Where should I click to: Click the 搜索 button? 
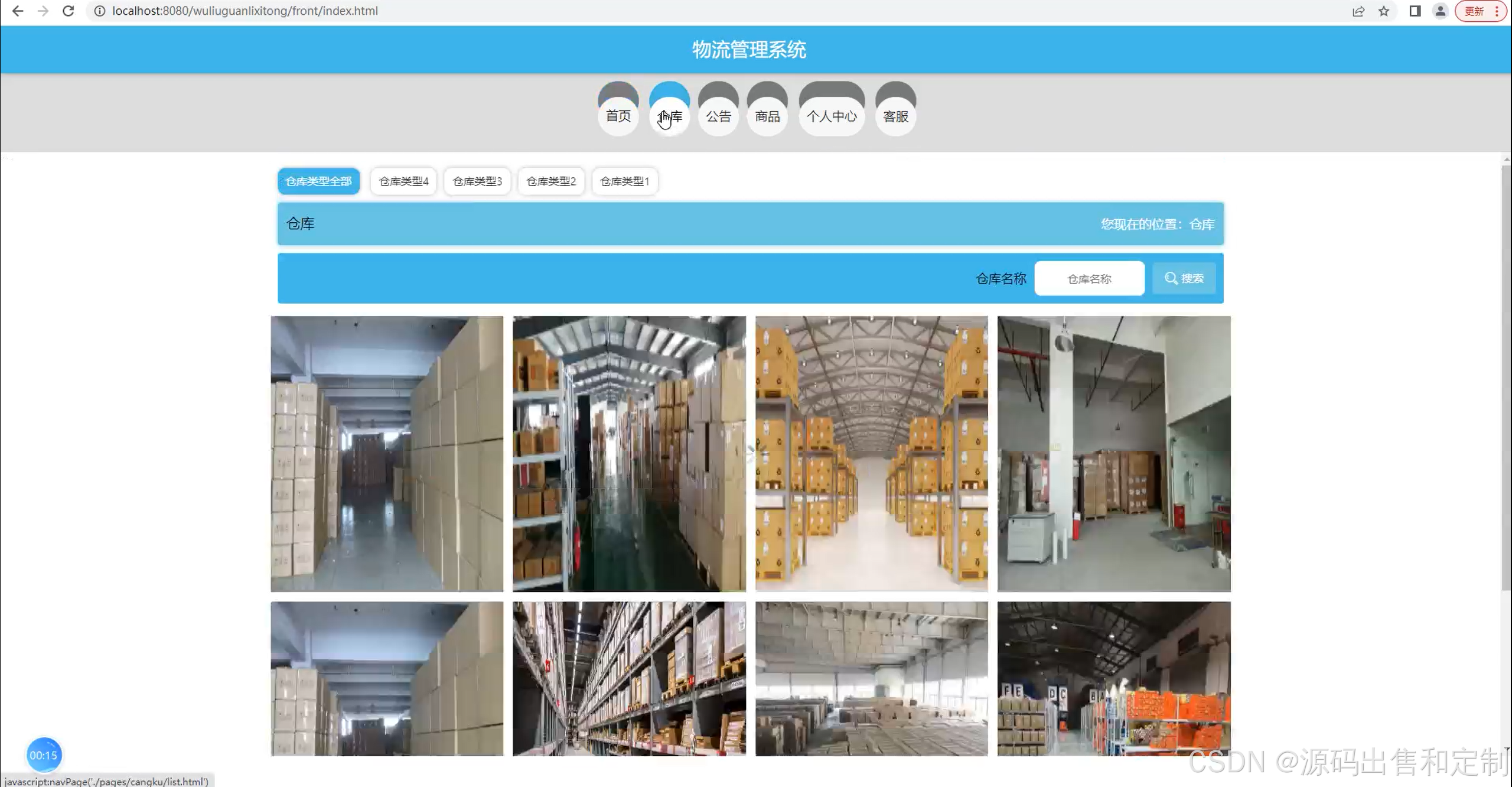[x=1184, y=278]
